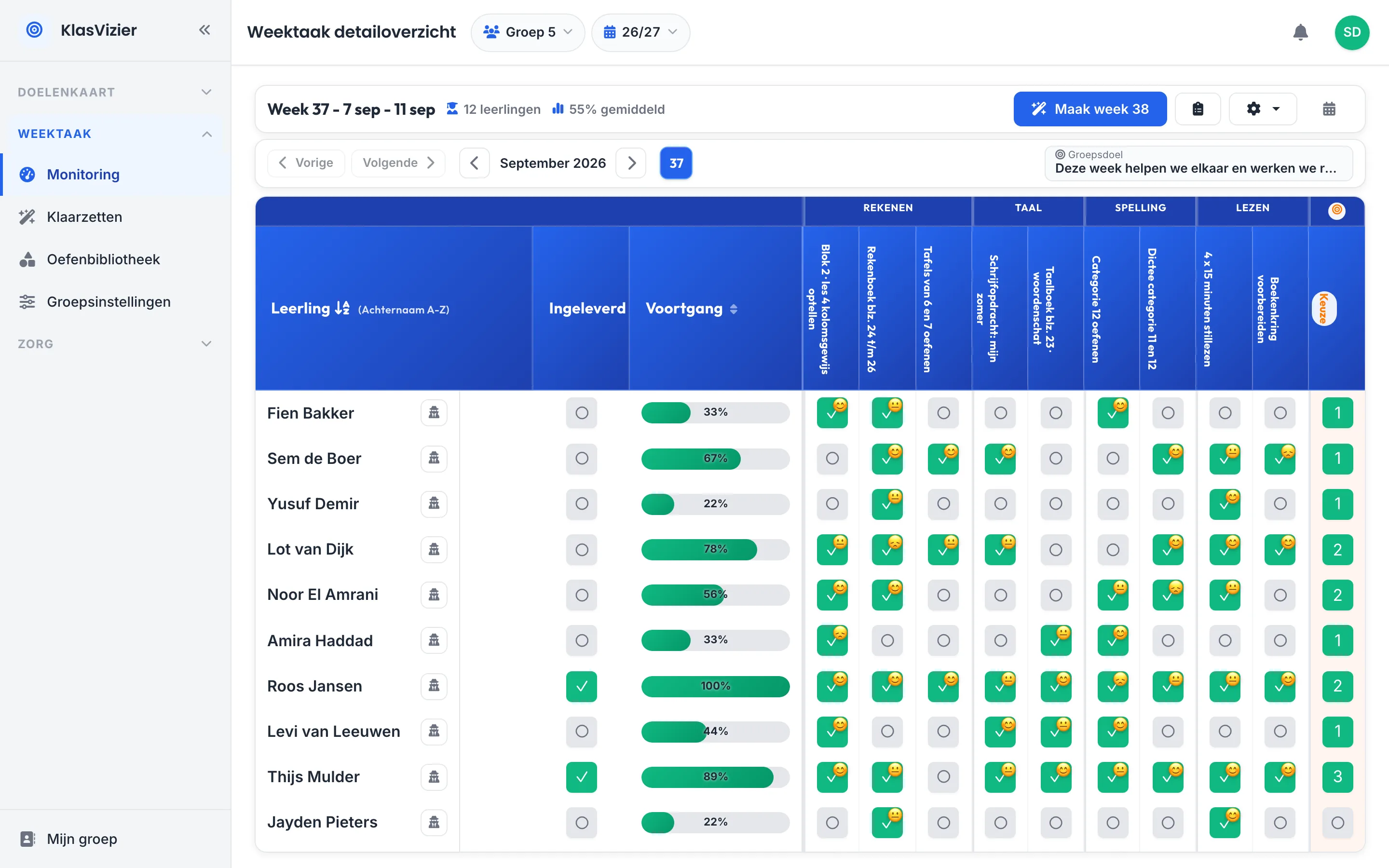Viewport: 1389px width, 868px height.
Task: Open Monitoring in sidebar
Action: click(x=115, y=175)
